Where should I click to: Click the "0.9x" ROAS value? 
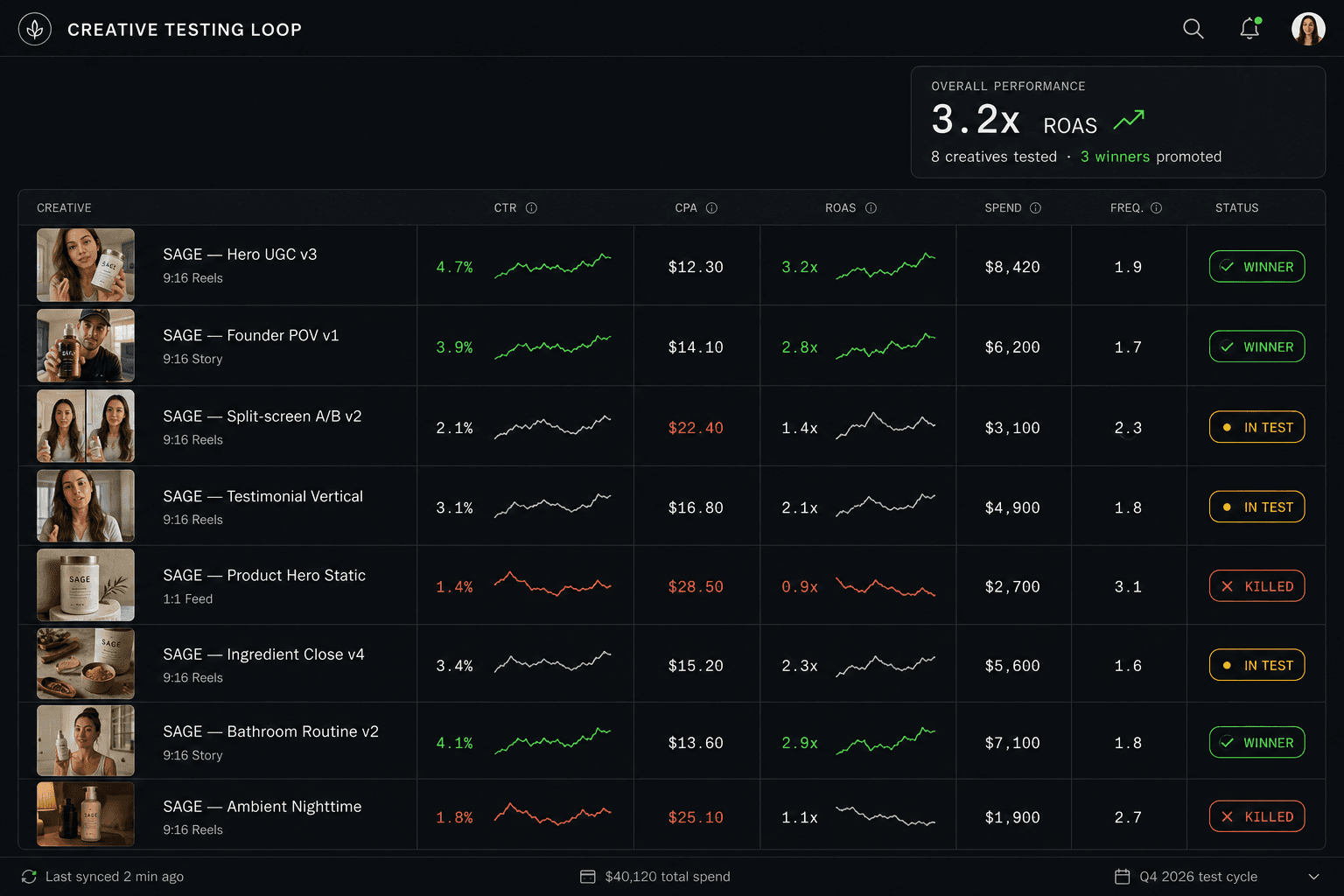coord(800,587)
